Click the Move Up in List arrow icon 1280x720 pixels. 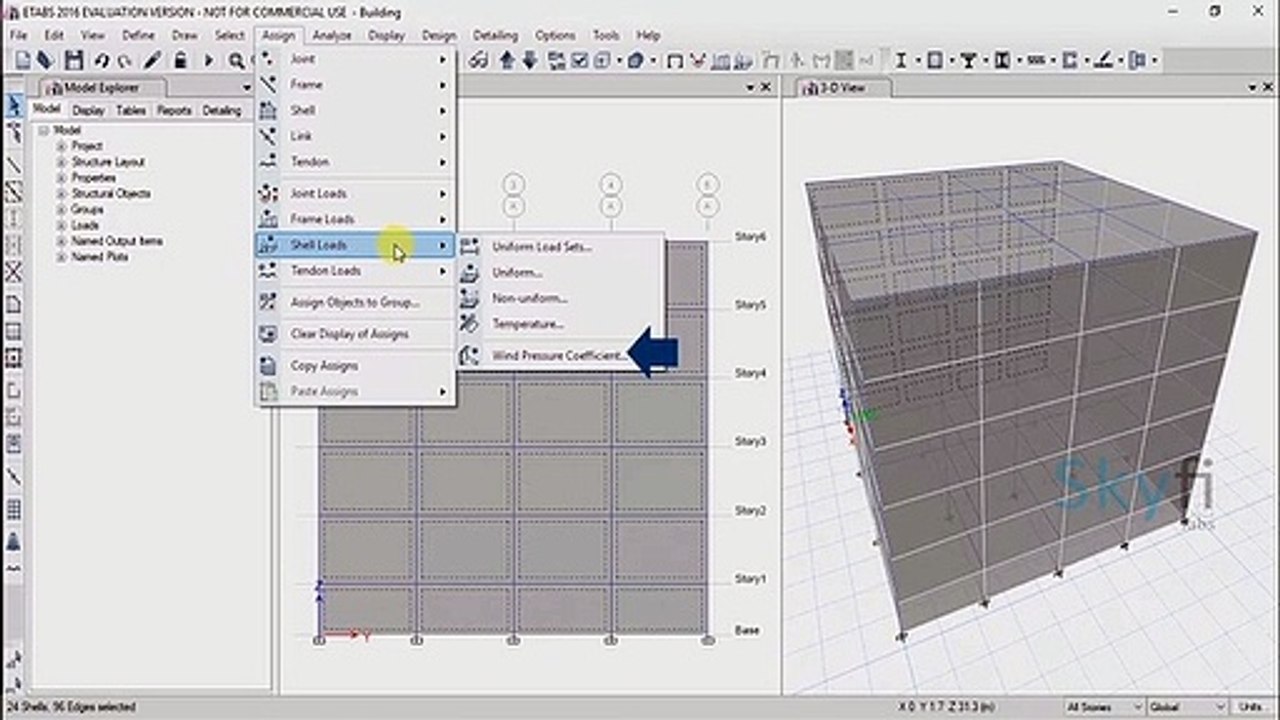507,61
